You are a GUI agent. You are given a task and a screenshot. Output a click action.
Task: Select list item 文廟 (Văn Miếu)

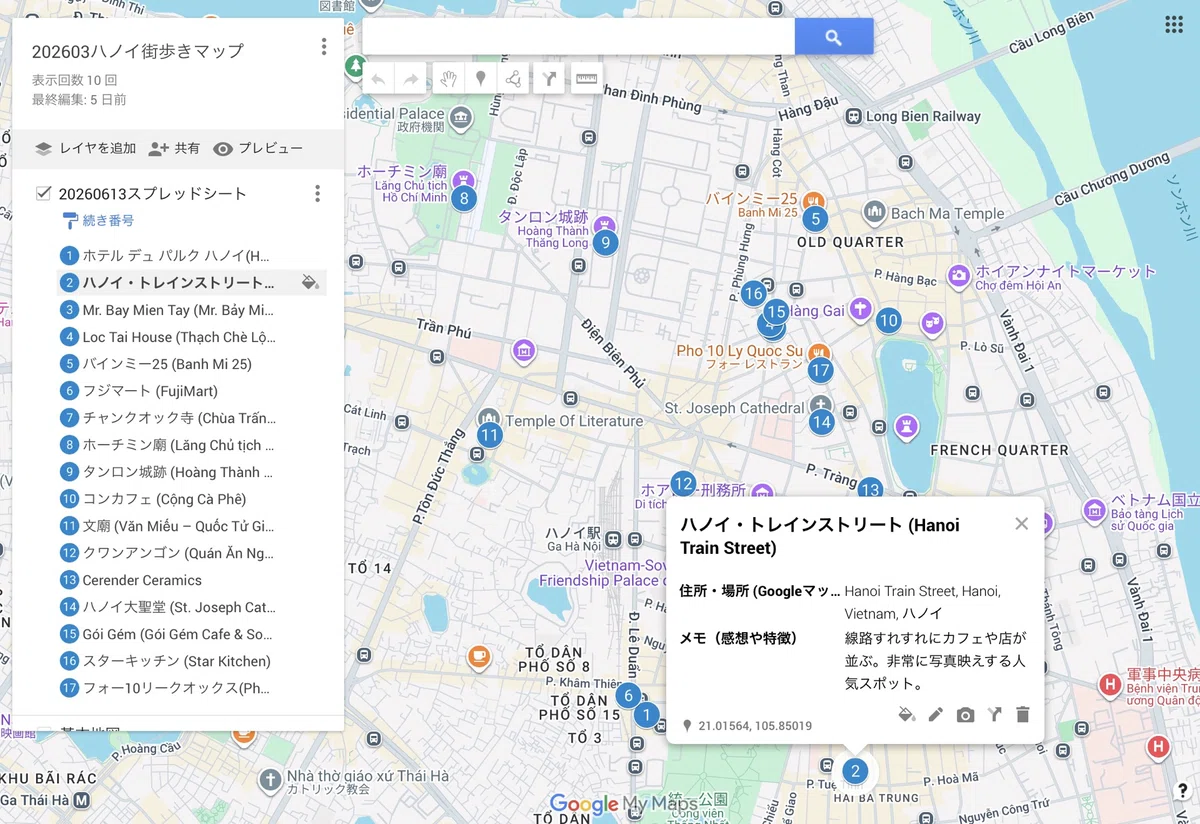click(193, 526)
